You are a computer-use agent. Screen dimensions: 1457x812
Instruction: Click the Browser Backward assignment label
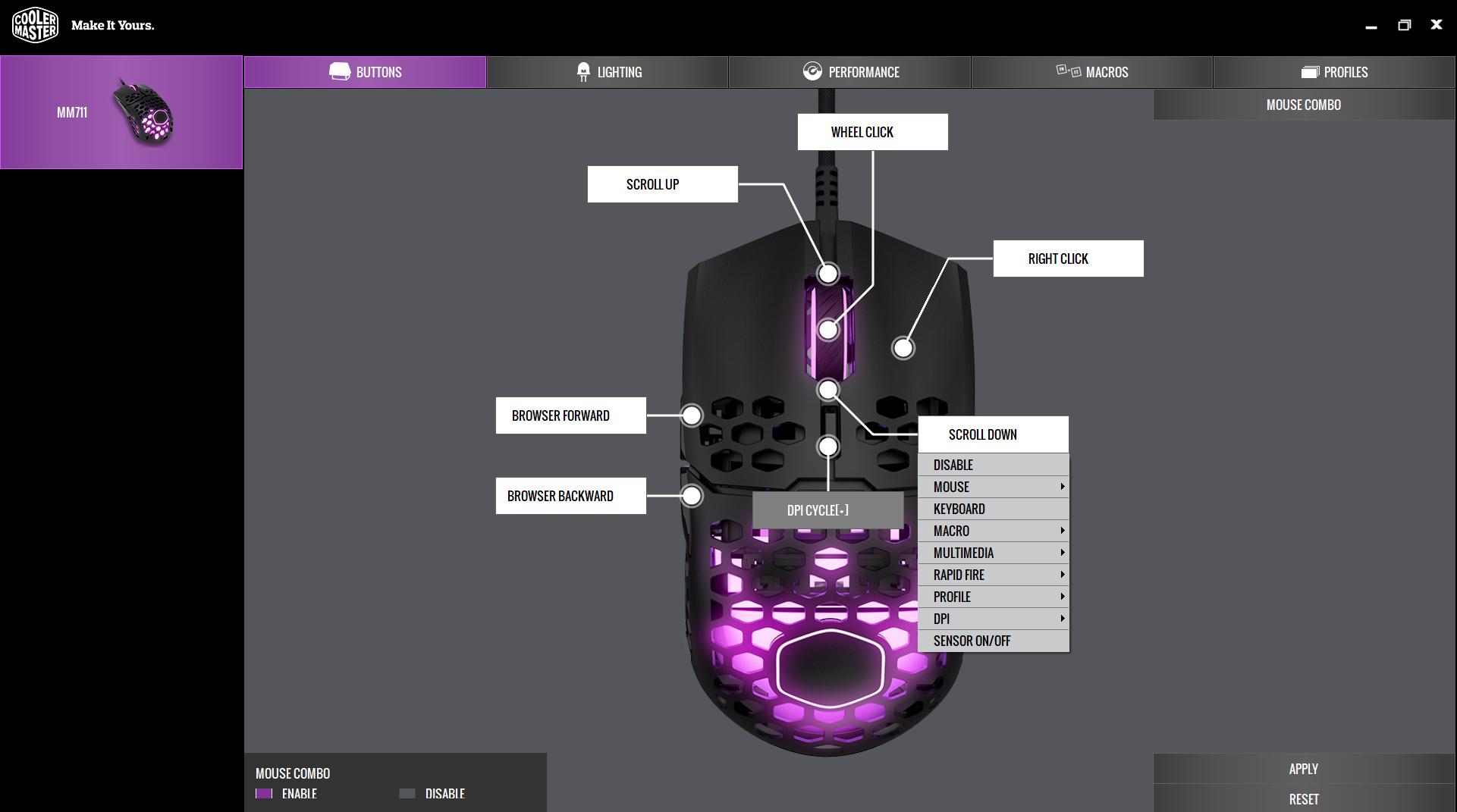tap(571, 496)
